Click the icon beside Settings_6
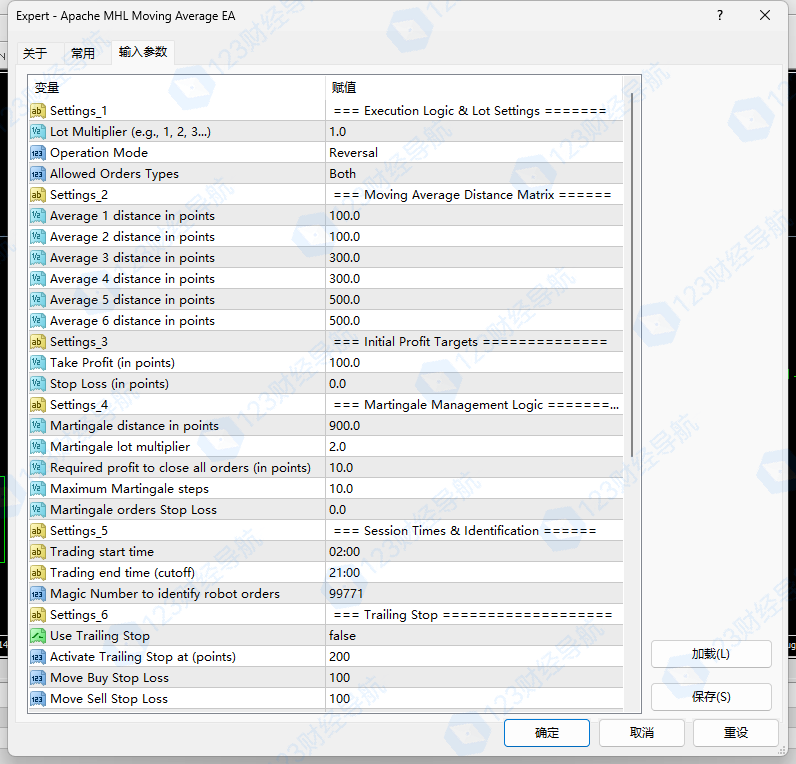The height and width of the screenshot is (764, 796). click(x=38, y=615)
